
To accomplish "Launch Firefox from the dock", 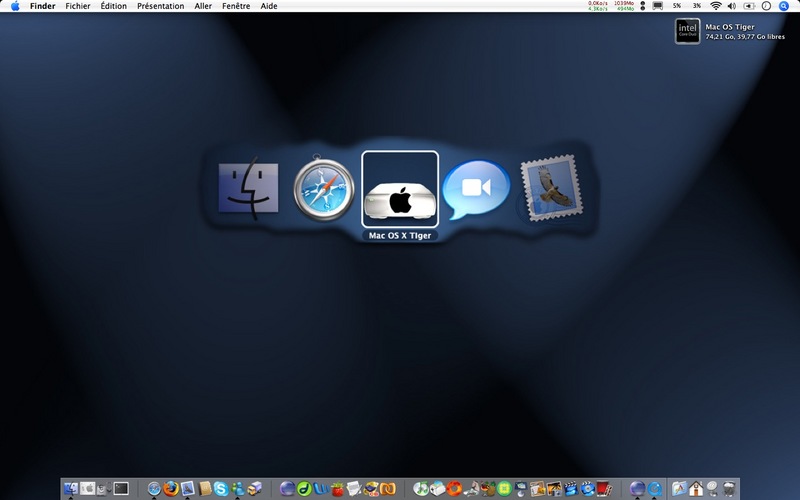I will pos(171,489).
